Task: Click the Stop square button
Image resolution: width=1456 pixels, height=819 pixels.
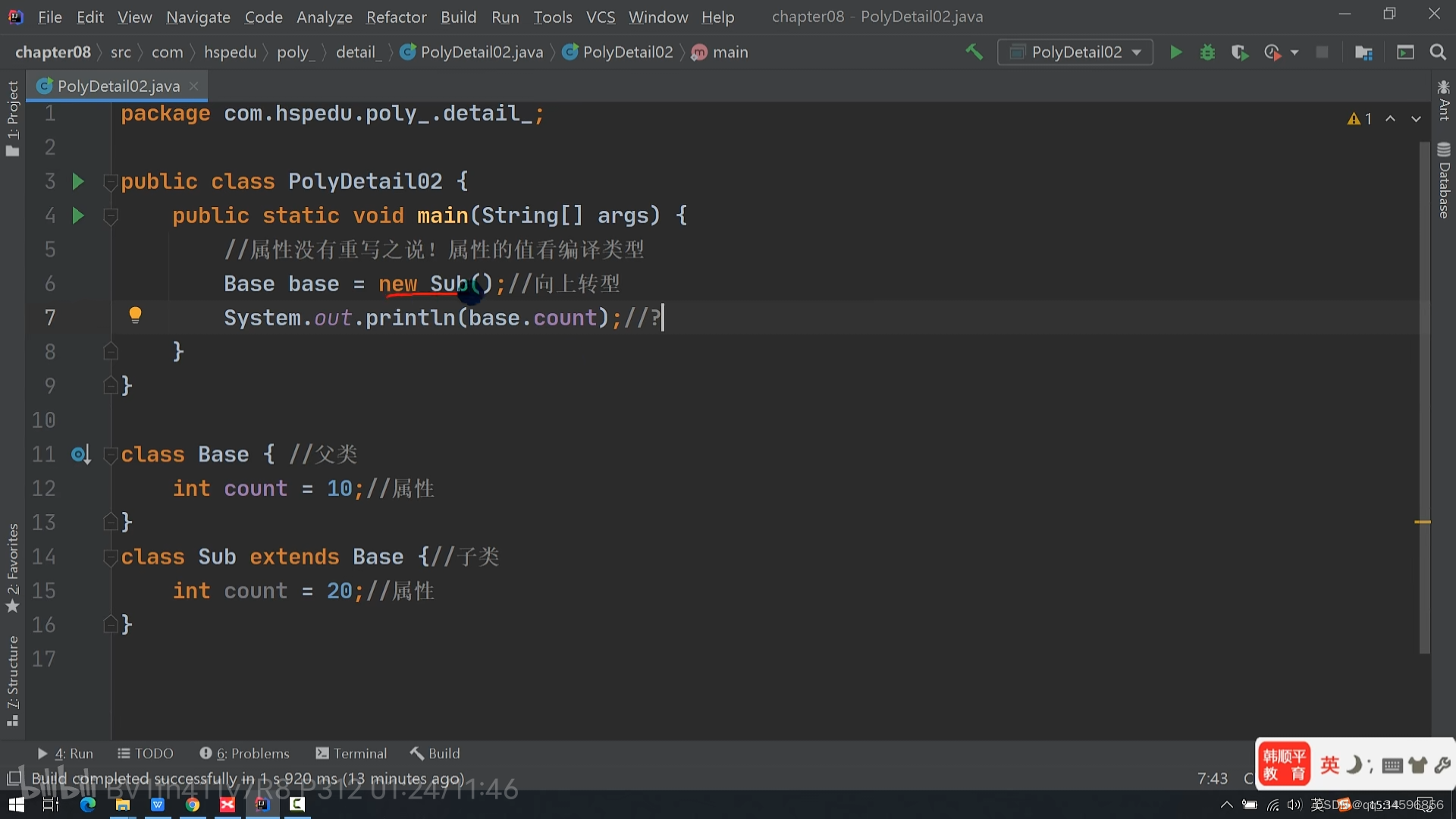Action: [x=1322, y=52]
